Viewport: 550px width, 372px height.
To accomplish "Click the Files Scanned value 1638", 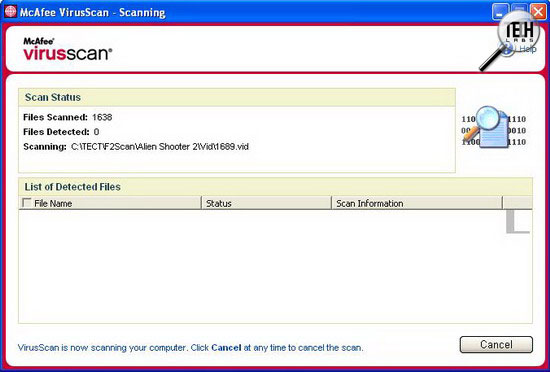I will [102, 117].
